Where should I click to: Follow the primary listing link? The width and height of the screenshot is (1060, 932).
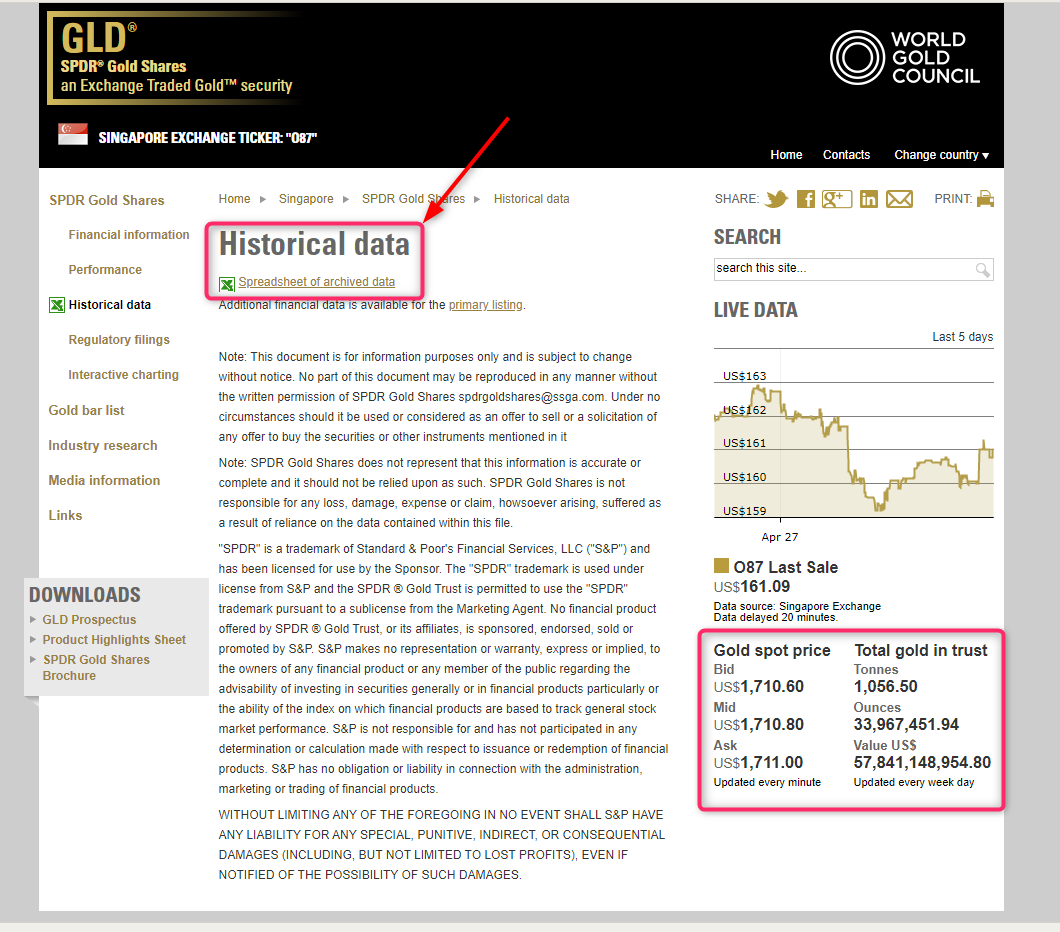click(x=486, y=304)
